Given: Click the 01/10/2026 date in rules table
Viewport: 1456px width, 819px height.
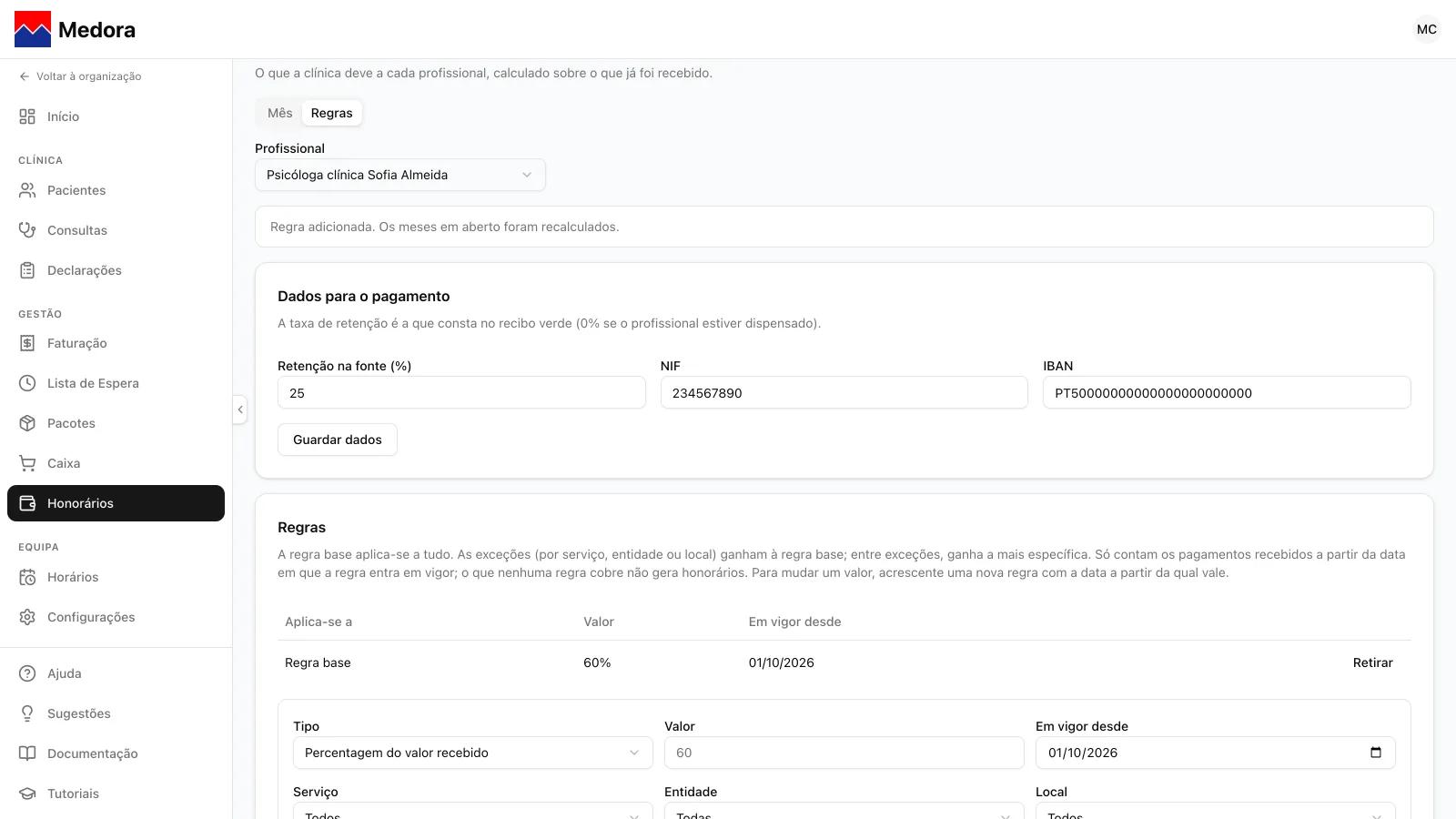Looking at the screenshot, I should point(782,662).
